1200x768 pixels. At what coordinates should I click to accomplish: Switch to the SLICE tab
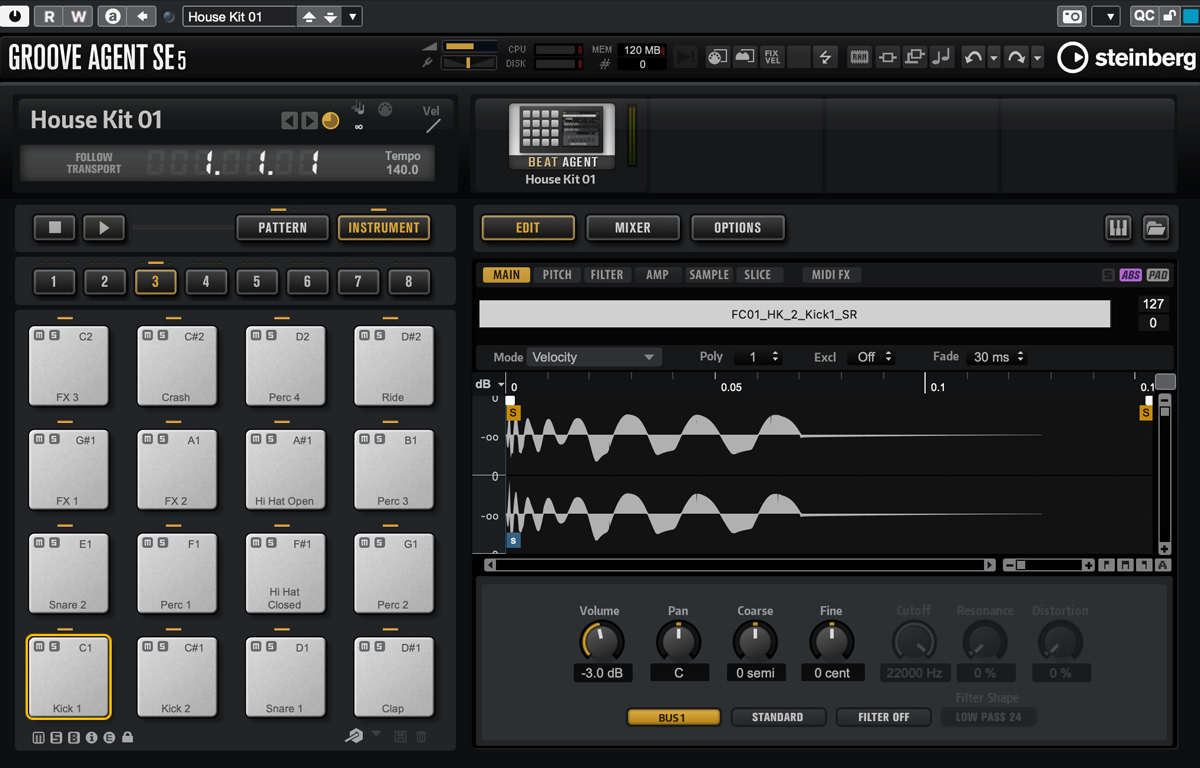tap(758, 275)
